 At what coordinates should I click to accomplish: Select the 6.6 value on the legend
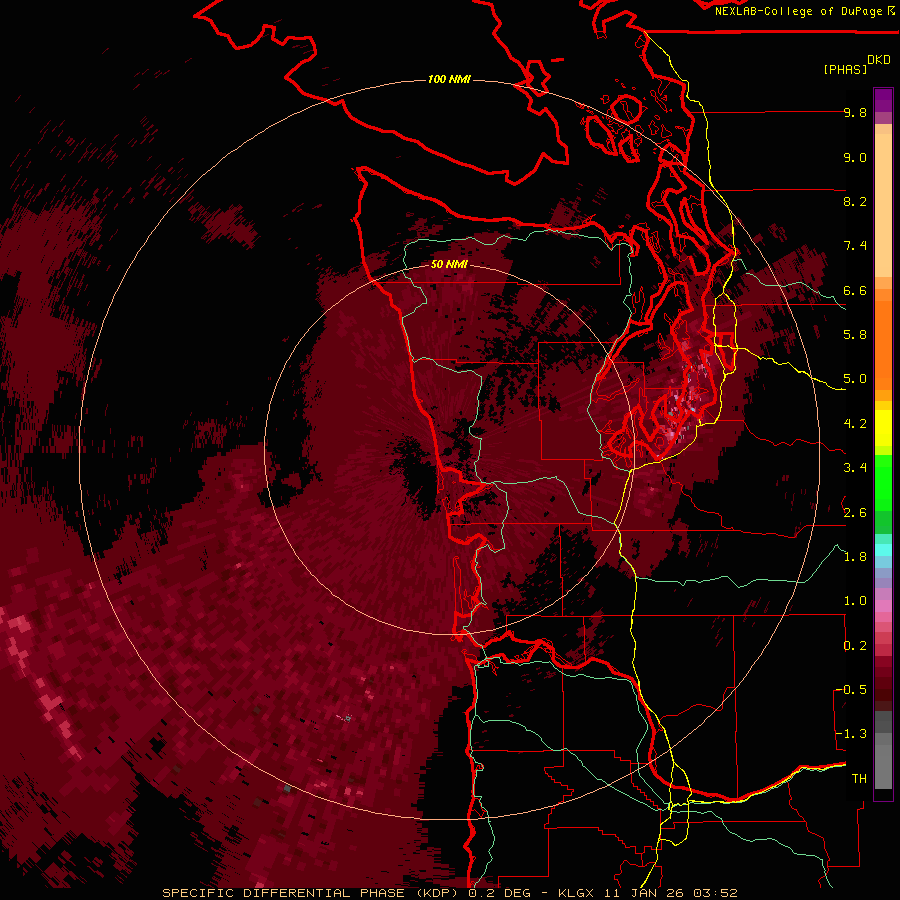[x=855, y=290]
